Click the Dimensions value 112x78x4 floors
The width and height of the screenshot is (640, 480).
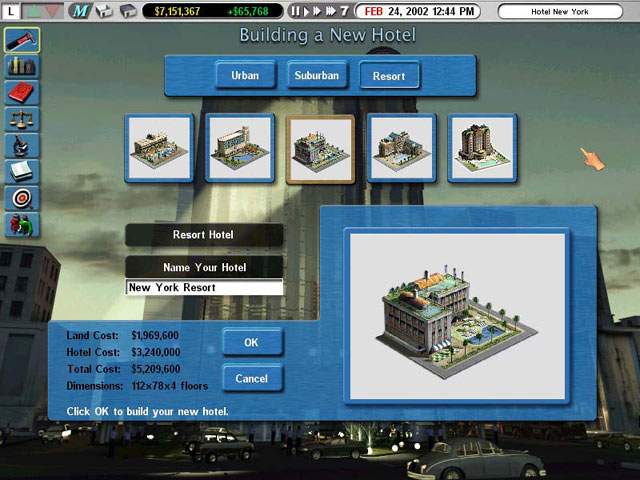click(x=170, y=386)
